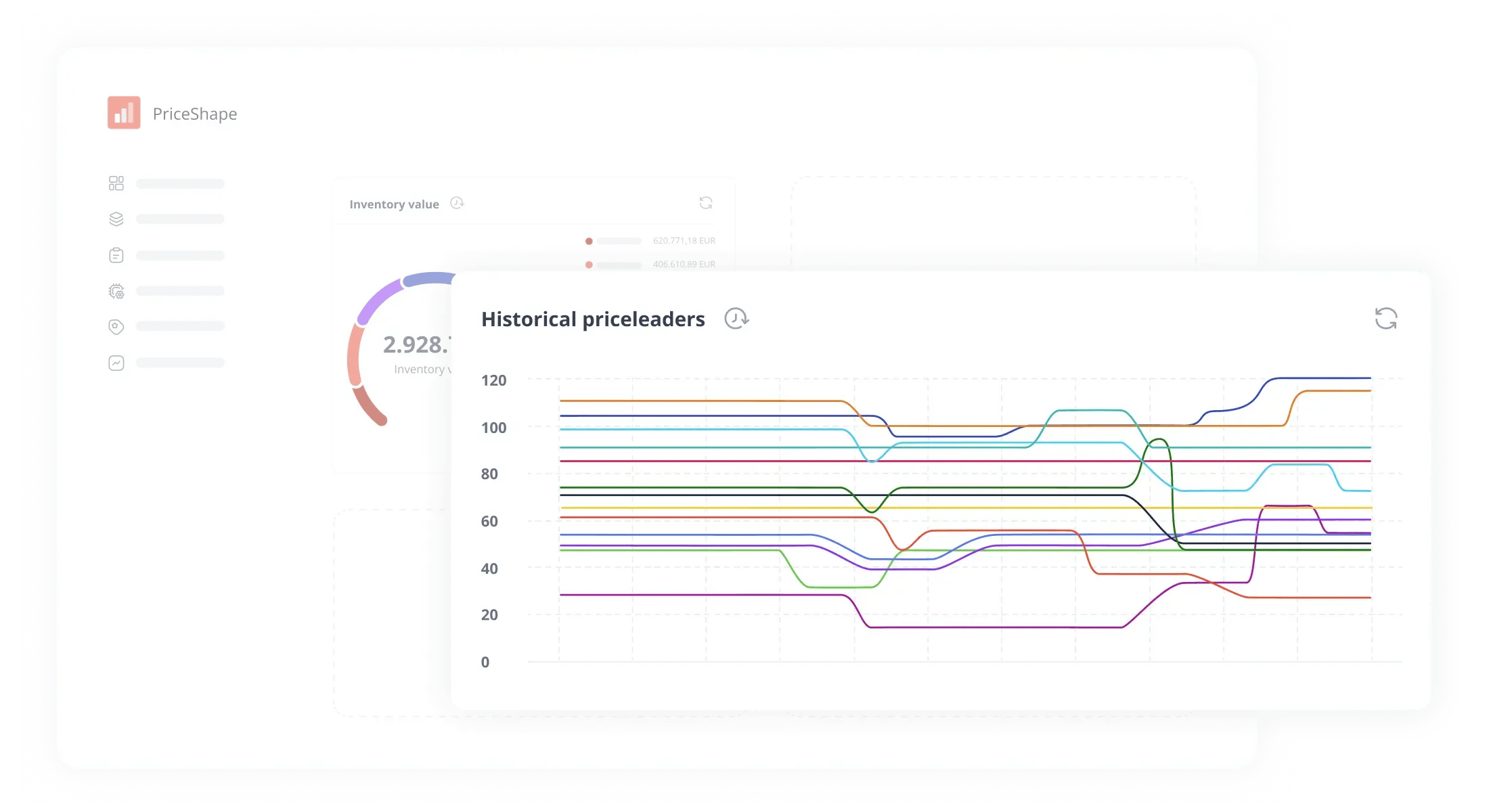This screenshot has width=1489, height=812.
Task: Select the 620.771,18 EUR legend entry
Action: (x=684, y=241)
